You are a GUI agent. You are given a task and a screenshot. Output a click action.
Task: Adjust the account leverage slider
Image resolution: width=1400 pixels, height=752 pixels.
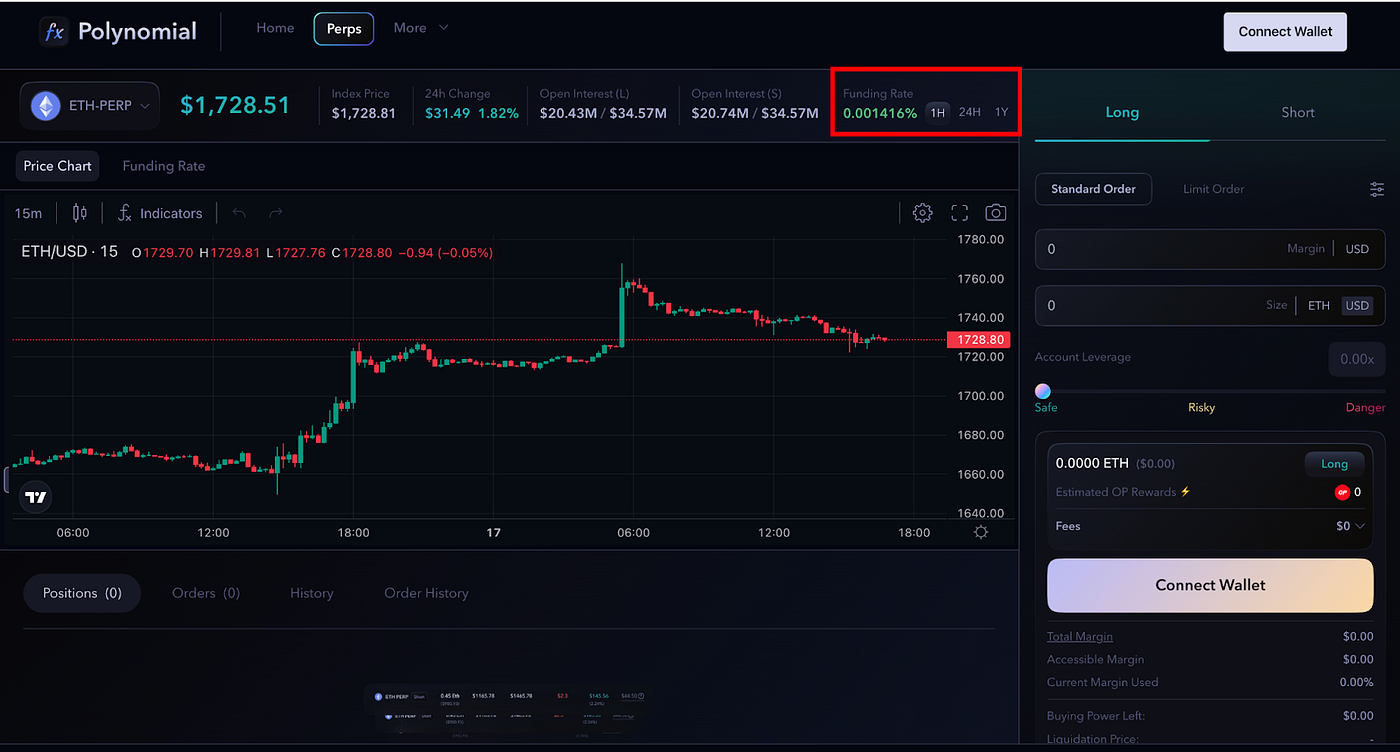click(1043, 391)
